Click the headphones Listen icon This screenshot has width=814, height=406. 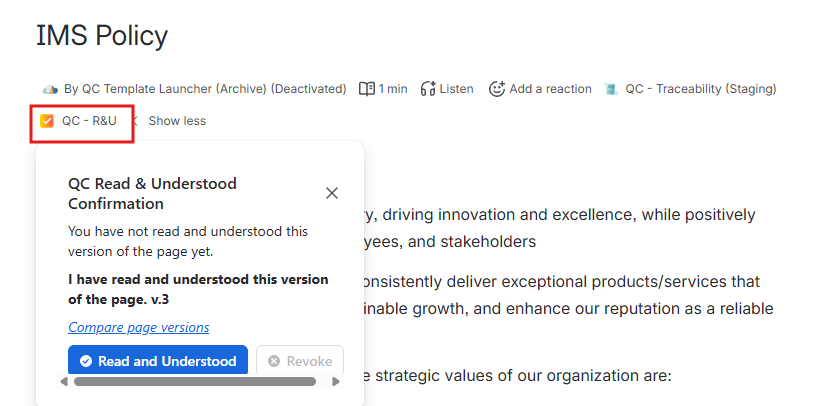428,89
